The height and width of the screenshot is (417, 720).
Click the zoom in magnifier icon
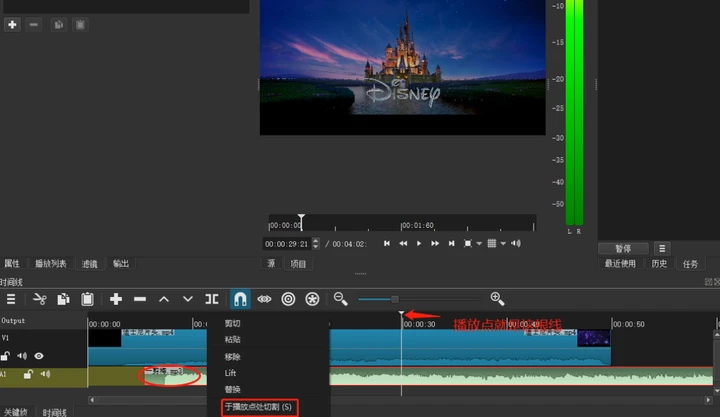497,299
